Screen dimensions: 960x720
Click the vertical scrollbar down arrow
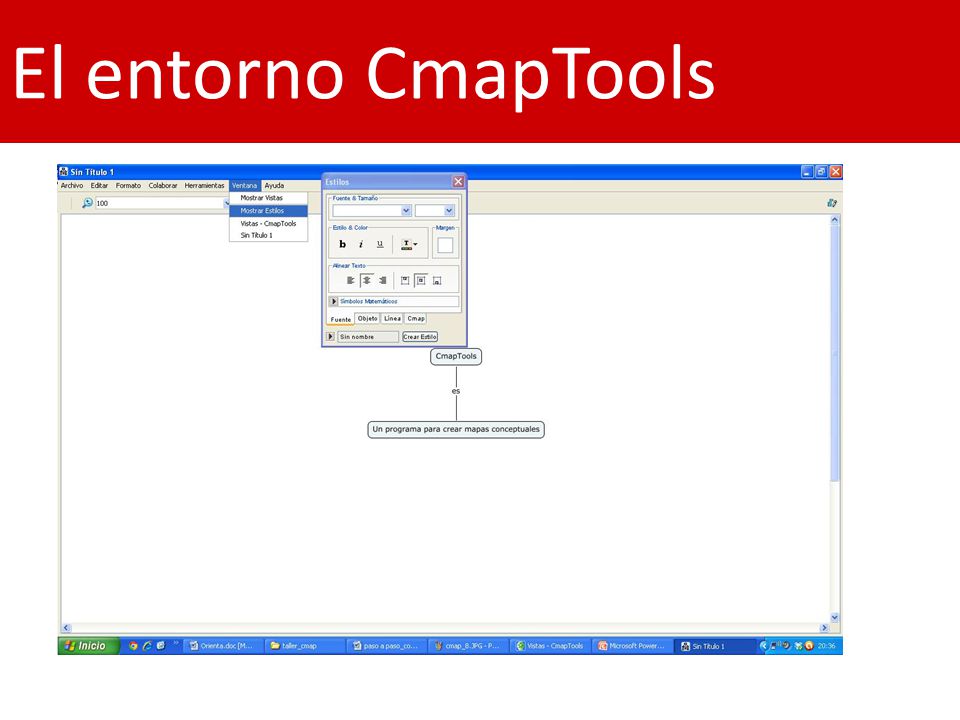(x=834, y=617)
